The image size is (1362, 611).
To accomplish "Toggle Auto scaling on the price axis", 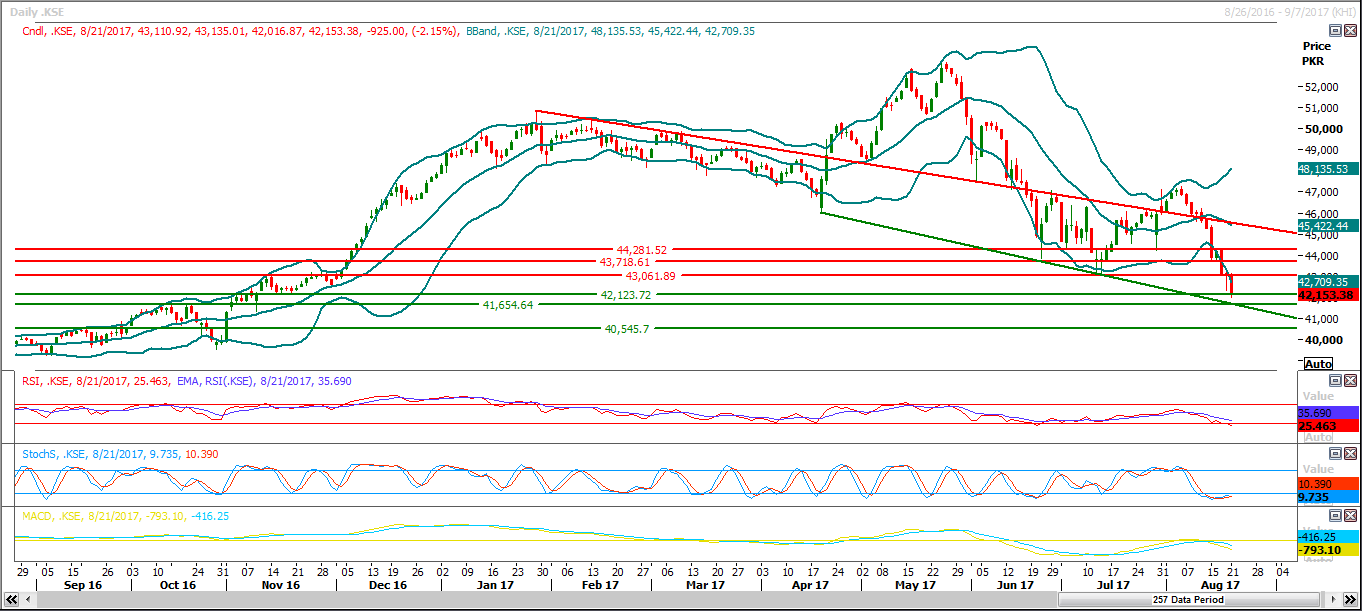I will (x=1318, y=363).
